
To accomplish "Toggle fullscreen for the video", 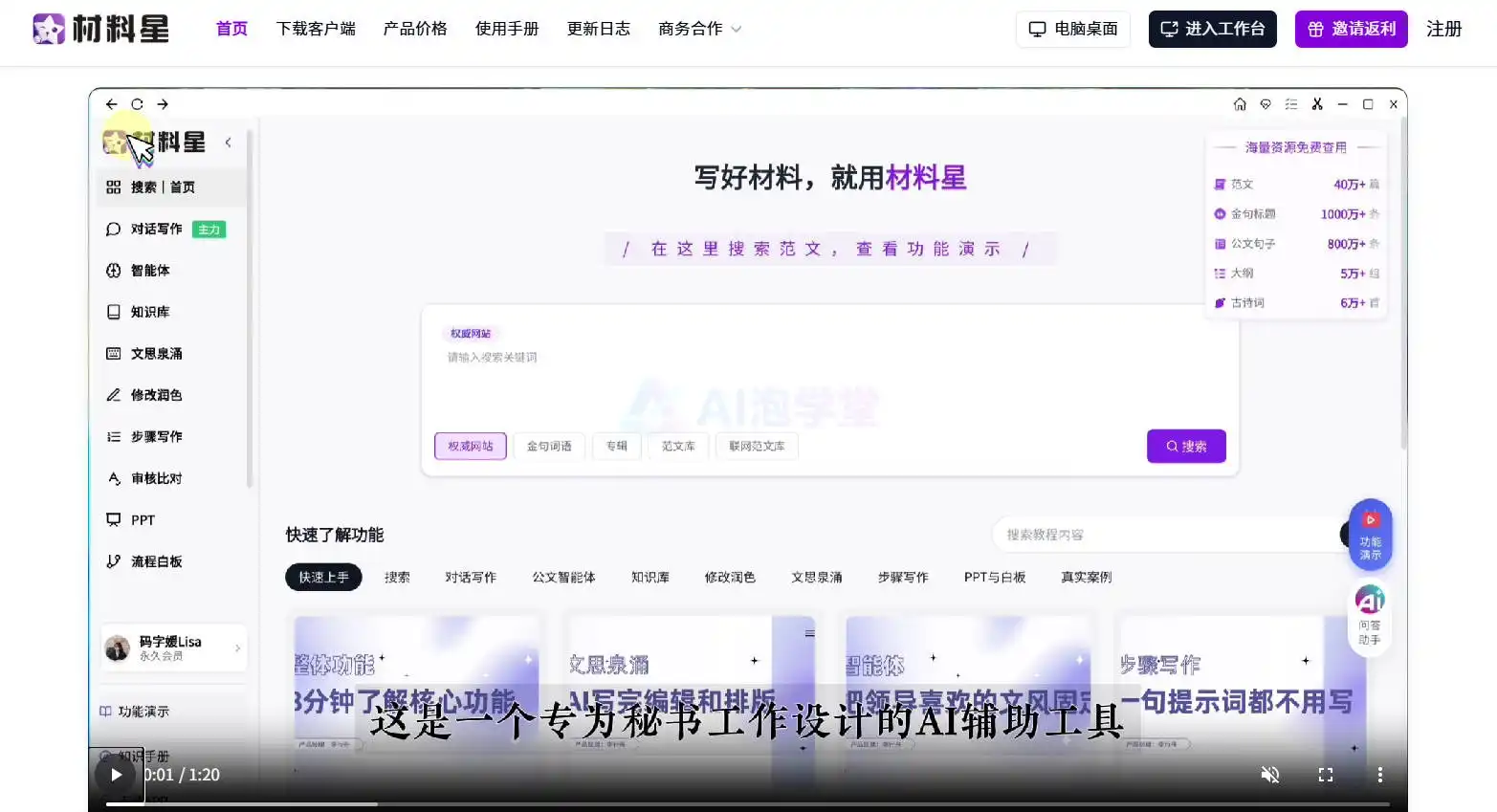I will pos(1326,775).
